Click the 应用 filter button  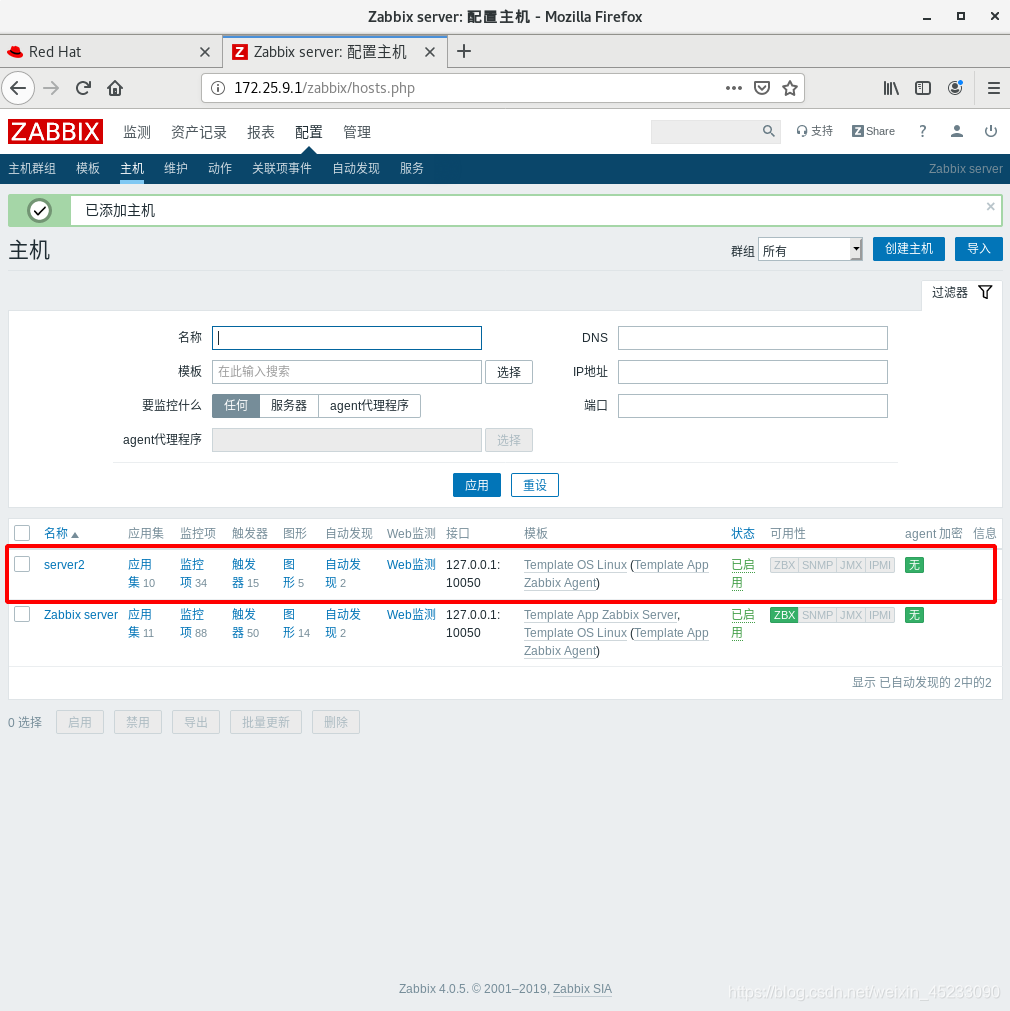click(x=477, y=485)
